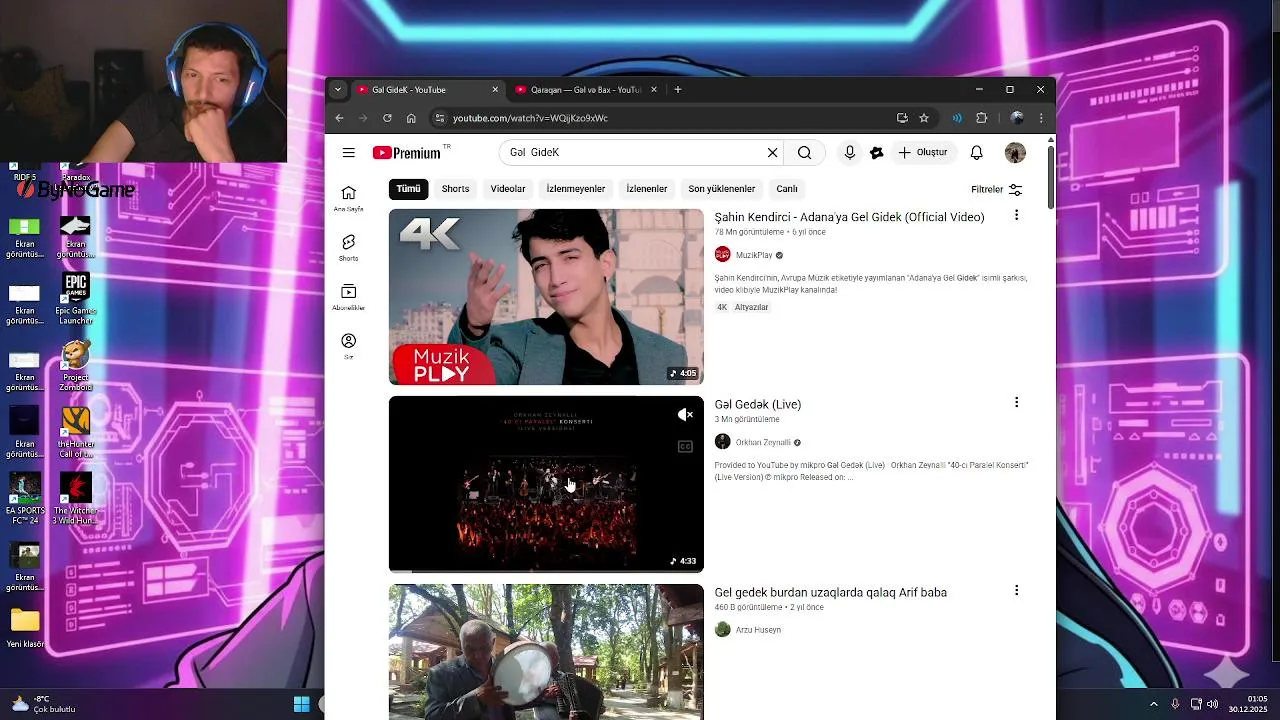Open The Witcher 3 Wild Hunt desktop shortcut
The height and width of the screenshot is (720, 1280).
(76, 500)
